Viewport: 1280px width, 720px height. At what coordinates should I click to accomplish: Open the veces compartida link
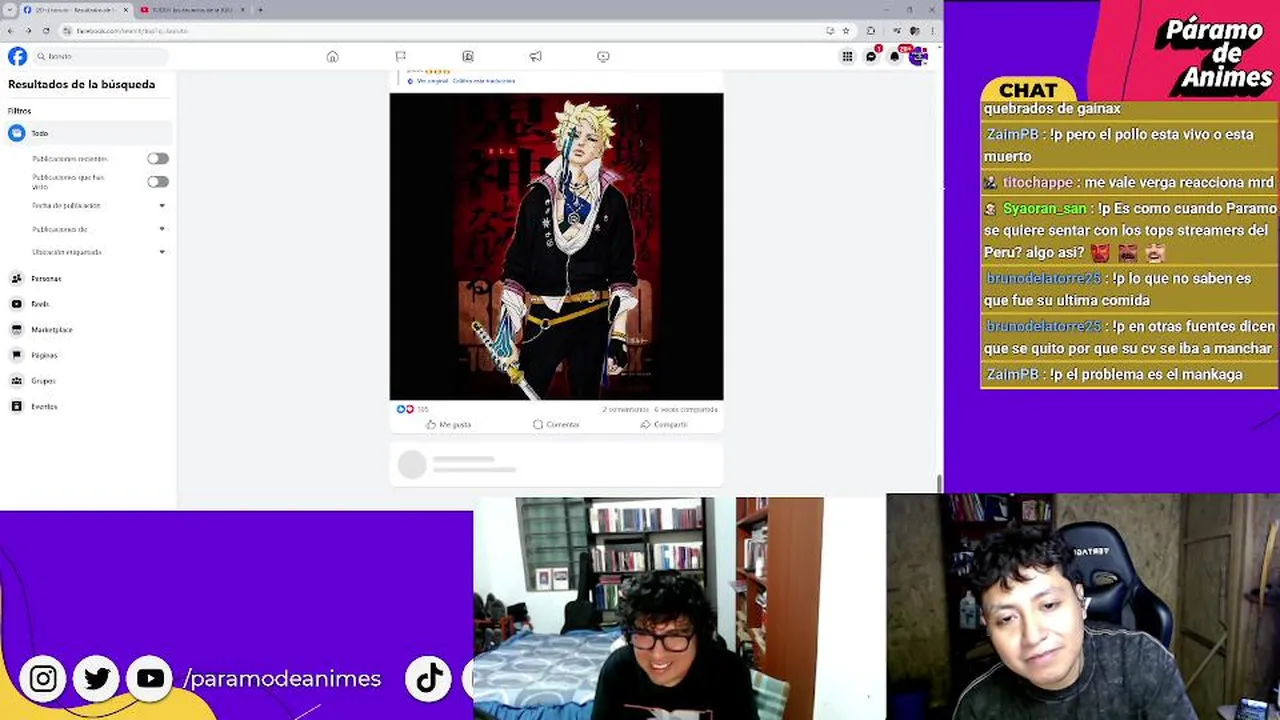click(x=686, y=409)
